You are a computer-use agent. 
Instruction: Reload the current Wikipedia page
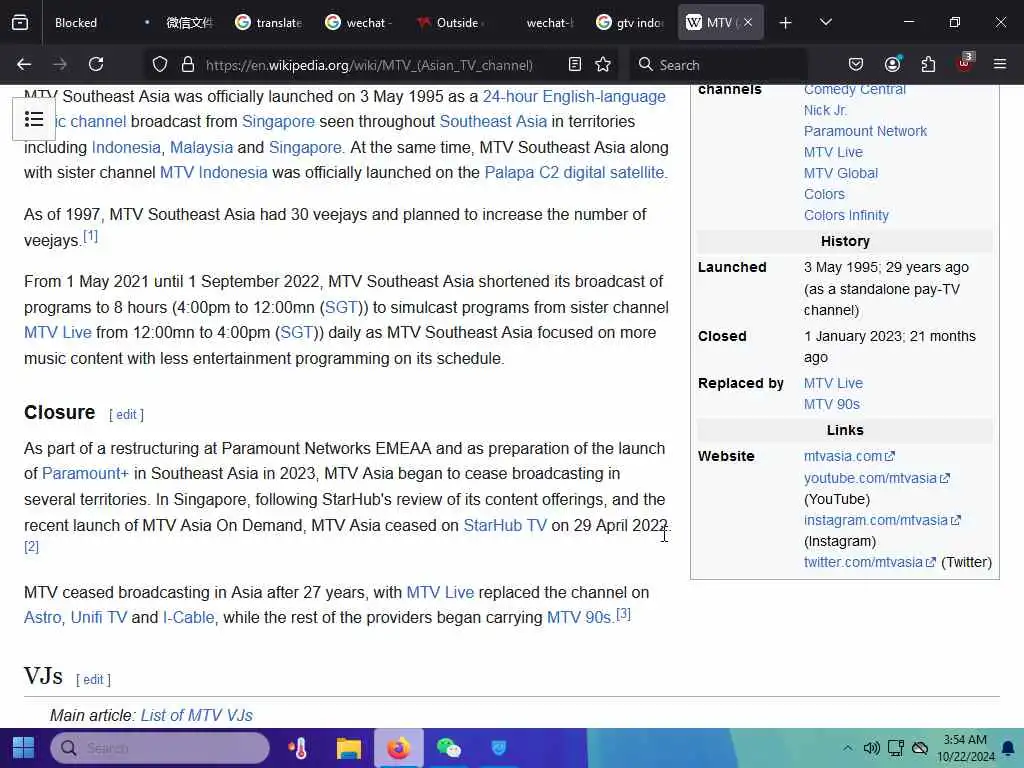tap(96, 64)
